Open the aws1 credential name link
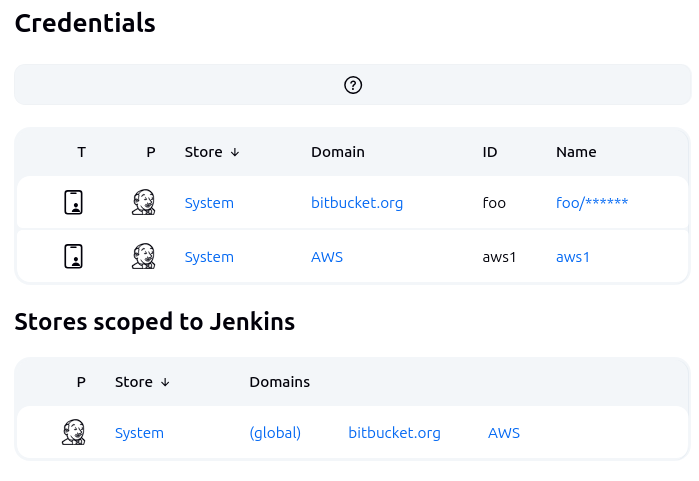Viewport: 699px width, 481px height. pos(573,257)
